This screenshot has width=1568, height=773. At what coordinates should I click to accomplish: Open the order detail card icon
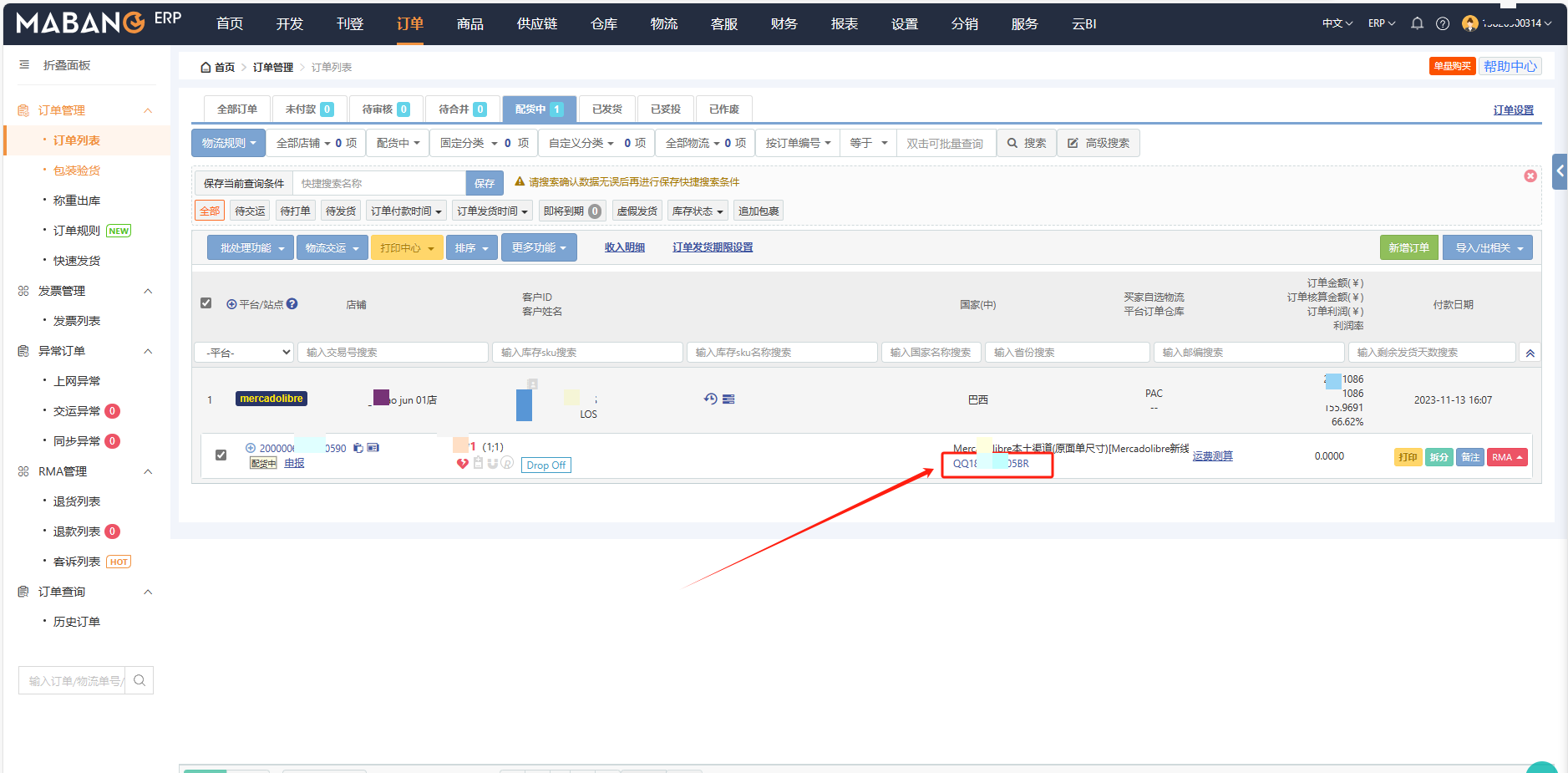(x=373, y=448)
